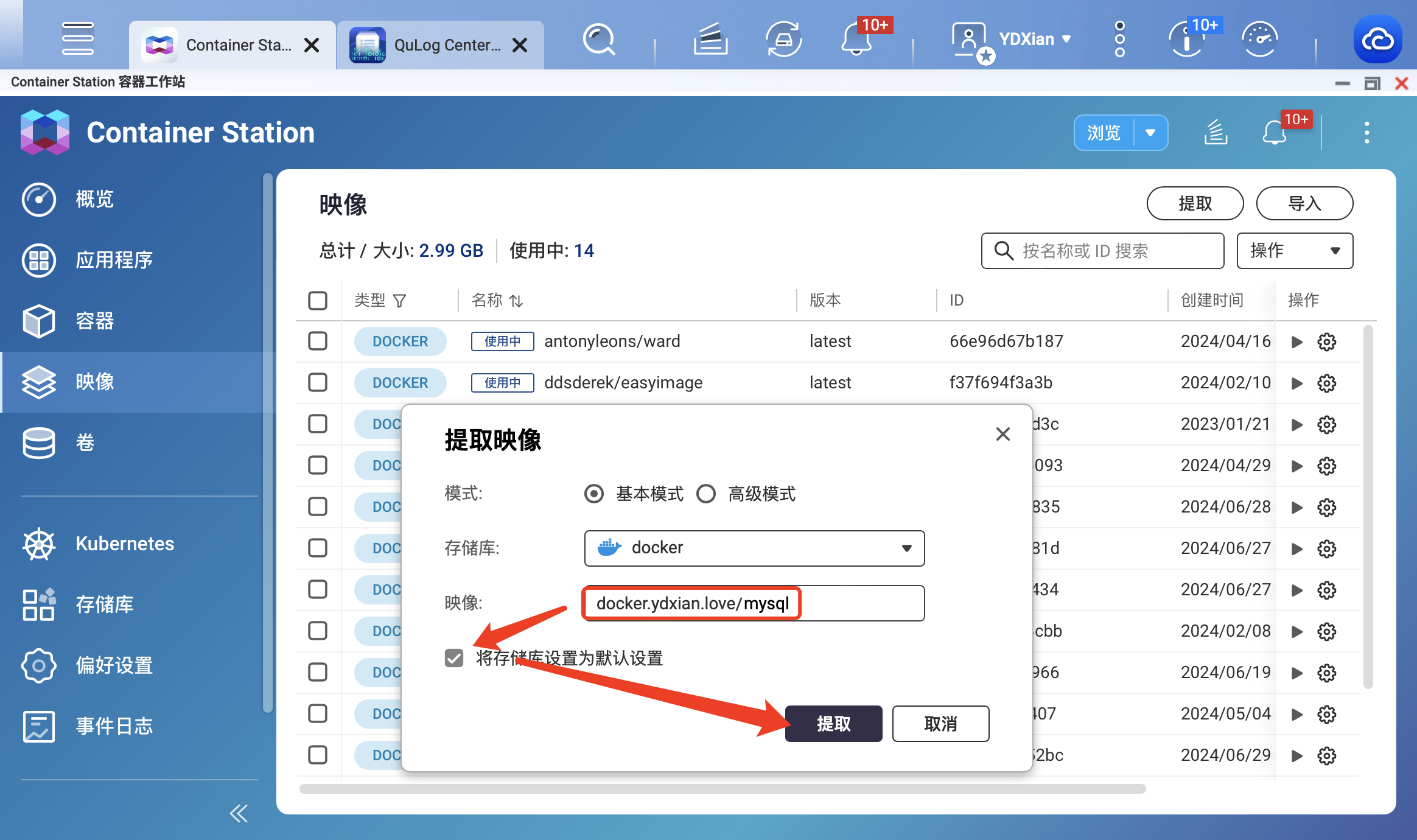
Task: Click the 浏览 button
Action: click(x=1104, y=133)
